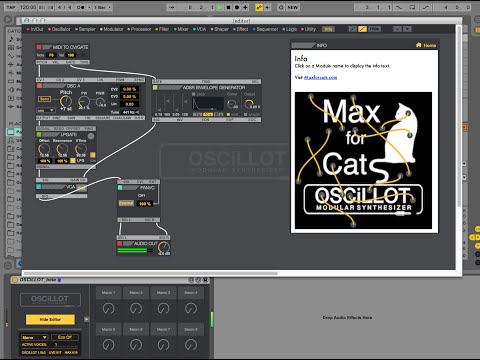Open the In/Out module menu
The image size is (480, 360).
(x=35, y=29)
